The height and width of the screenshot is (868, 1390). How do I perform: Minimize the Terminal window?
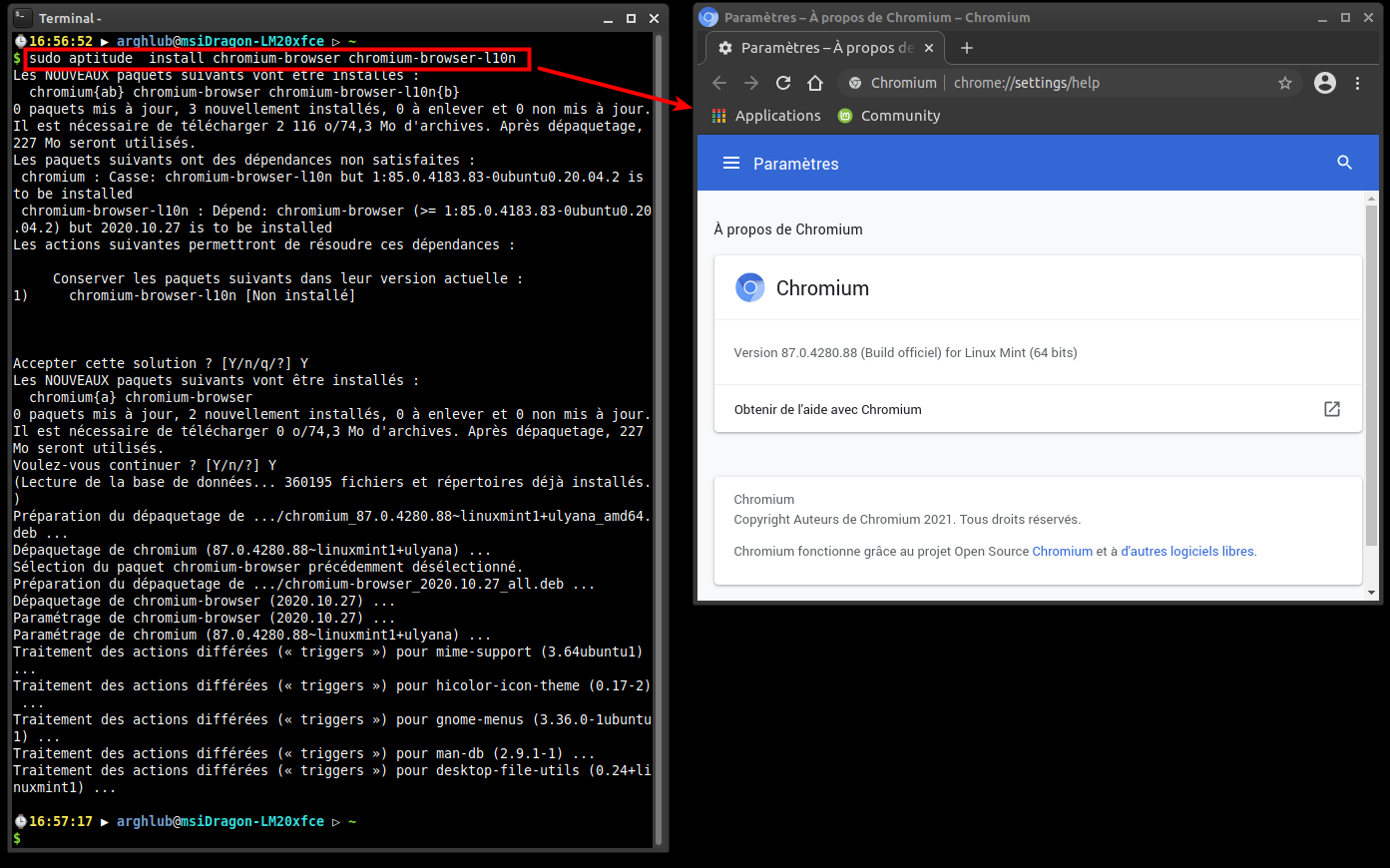609,19
